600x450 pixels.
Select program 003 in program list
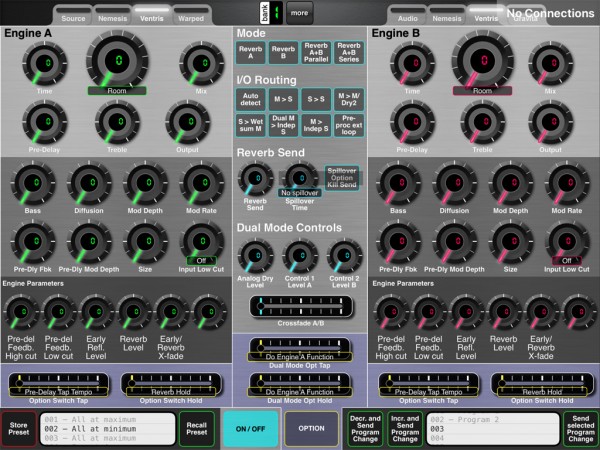point(493,429)
